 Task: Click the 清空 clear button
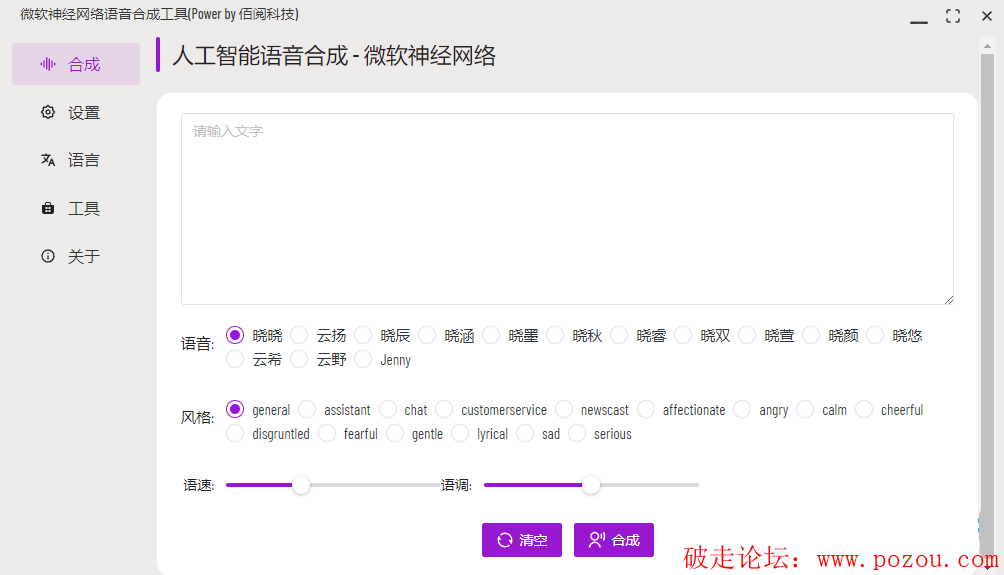[x=522, y=540]
